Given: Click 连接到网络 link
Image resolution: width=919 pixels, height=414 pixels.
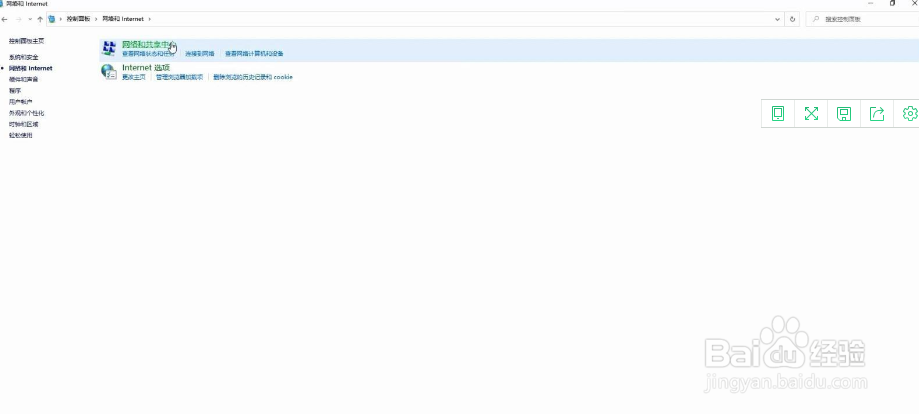Looking at the screenshot, I should (x=200, y=53).
